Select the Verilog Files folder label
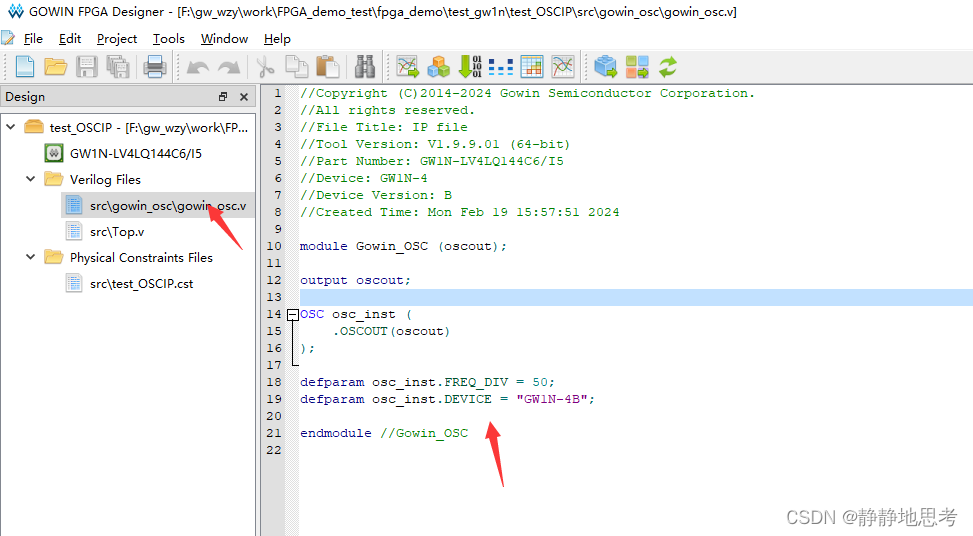The image size is (973, 536). (105, 179)
